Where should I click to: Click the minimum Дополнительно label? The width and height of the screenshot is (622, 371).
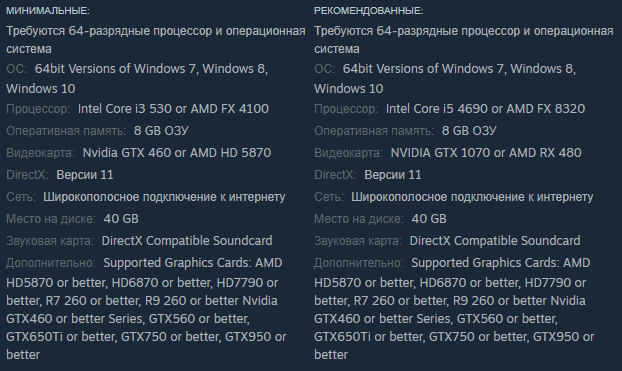pos(50,263)
